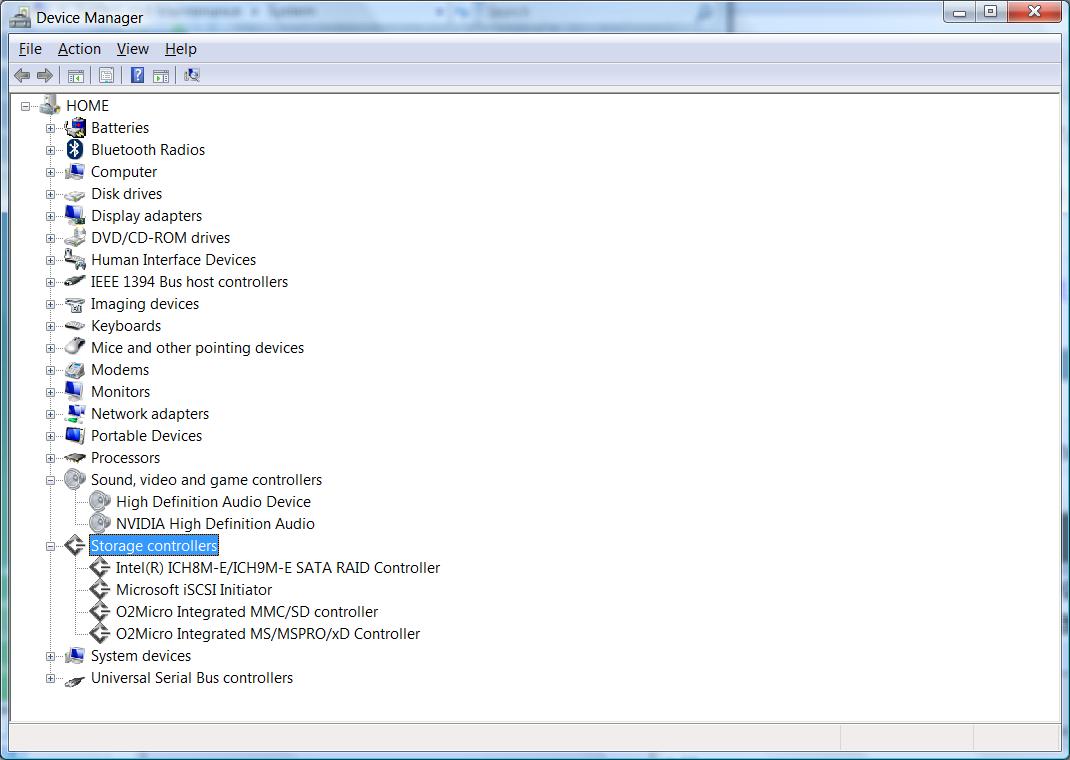The height and width of the screenshot is (760, 1070).
Task: Expand the Computer node
Action: coord(50,173)
